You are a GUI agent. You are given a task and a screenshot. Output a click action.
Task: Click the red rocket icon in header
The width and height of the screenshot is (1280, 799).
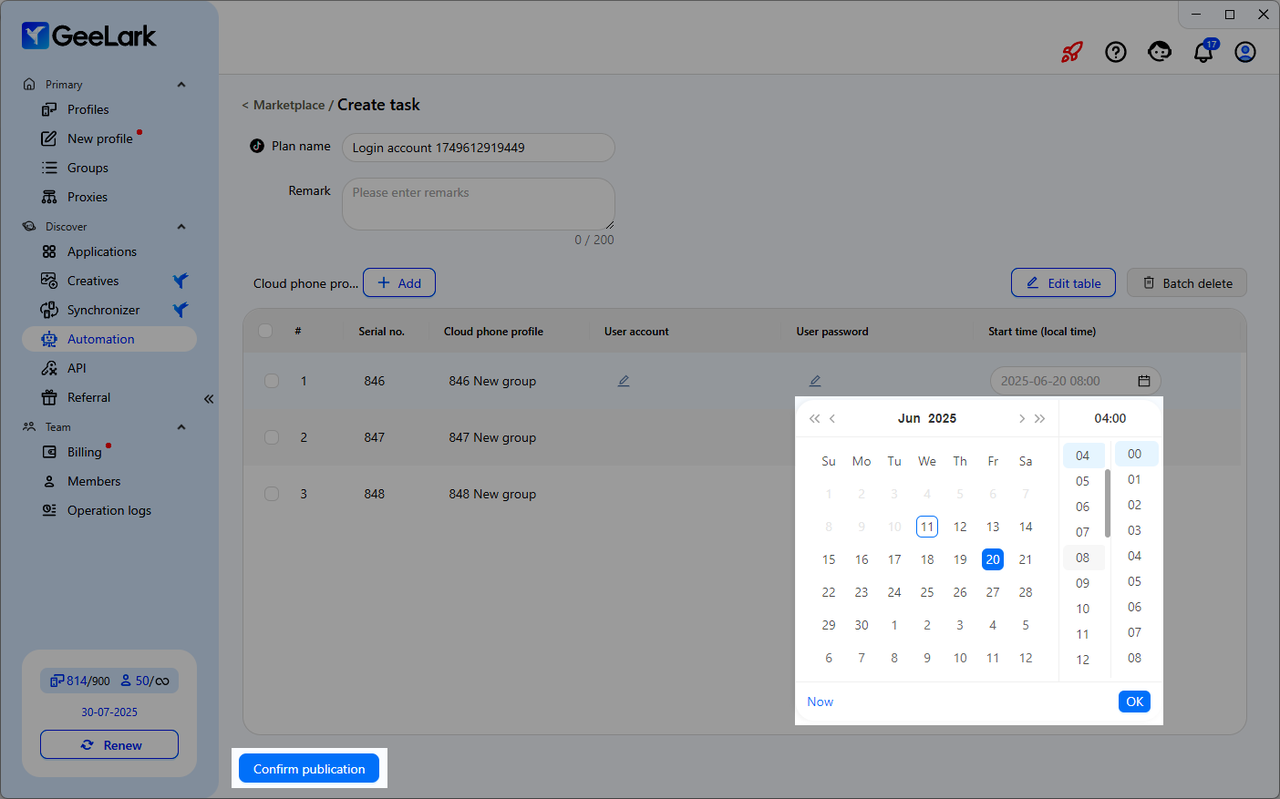(x=1072, y=52)
